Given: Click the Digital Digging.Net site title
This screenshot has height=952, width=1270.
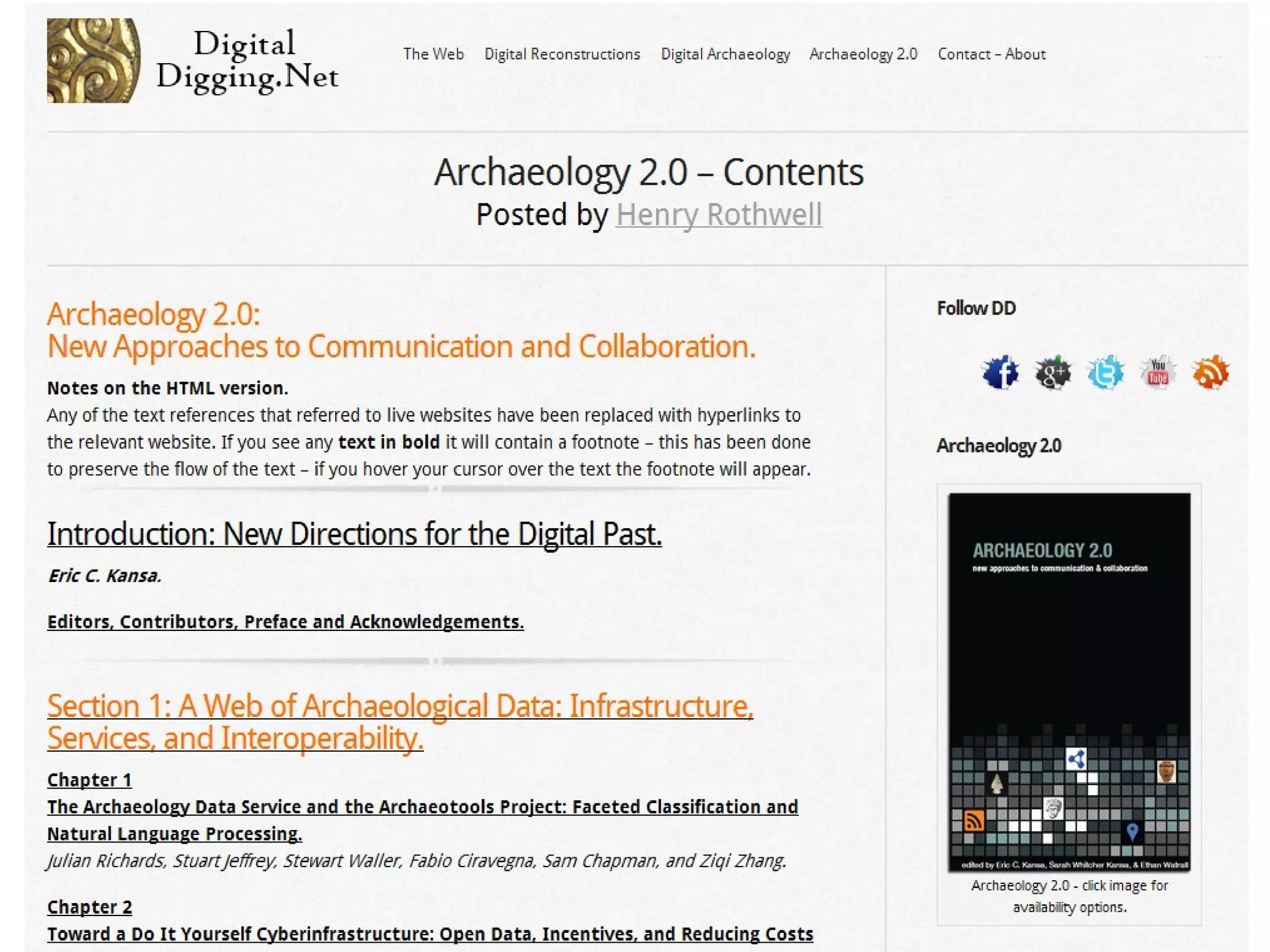Looking at the screenshot, I should tap(247, 61).
